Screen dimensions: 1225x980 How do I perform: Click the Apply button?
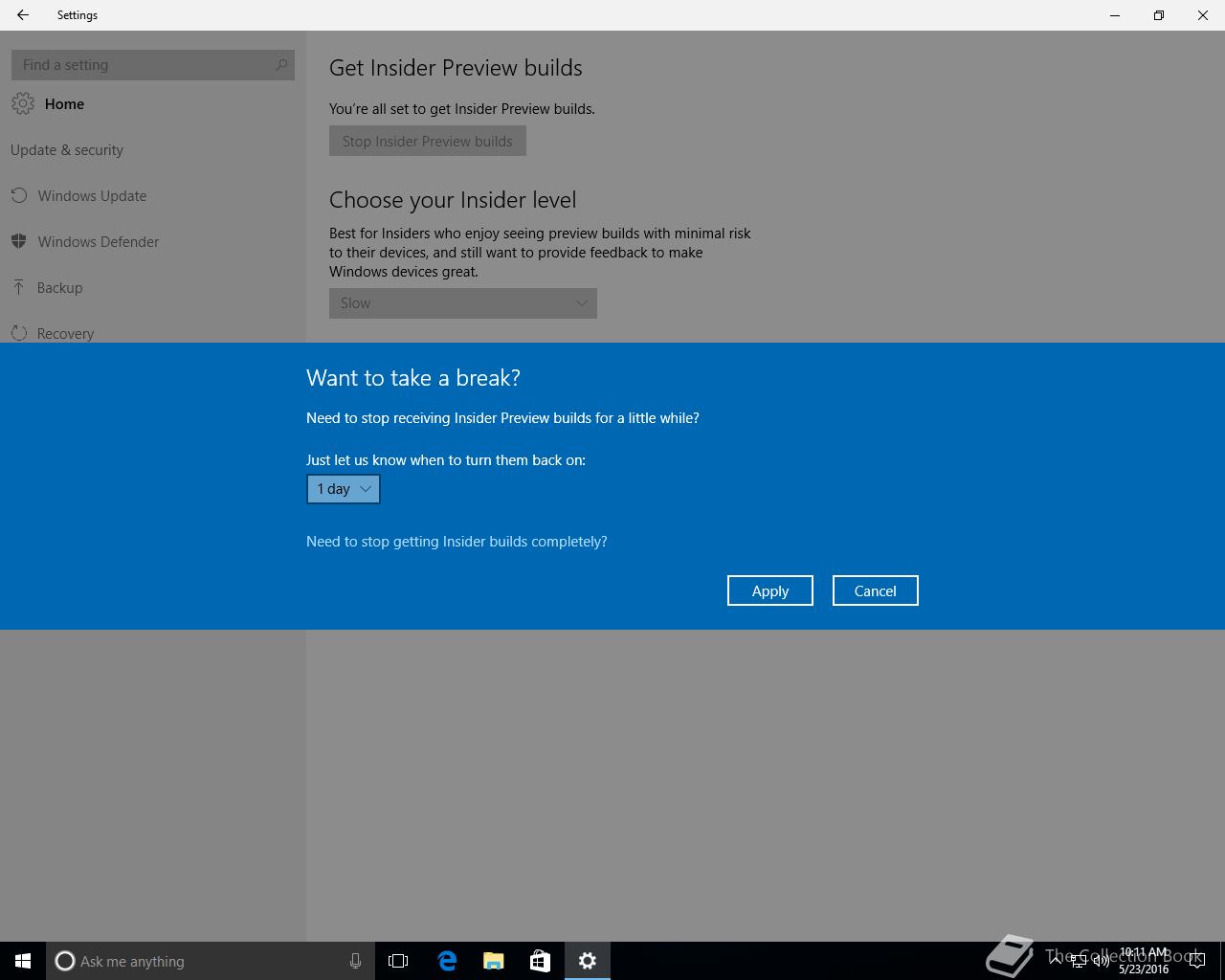pyautogui.click(x=770, y=590)
